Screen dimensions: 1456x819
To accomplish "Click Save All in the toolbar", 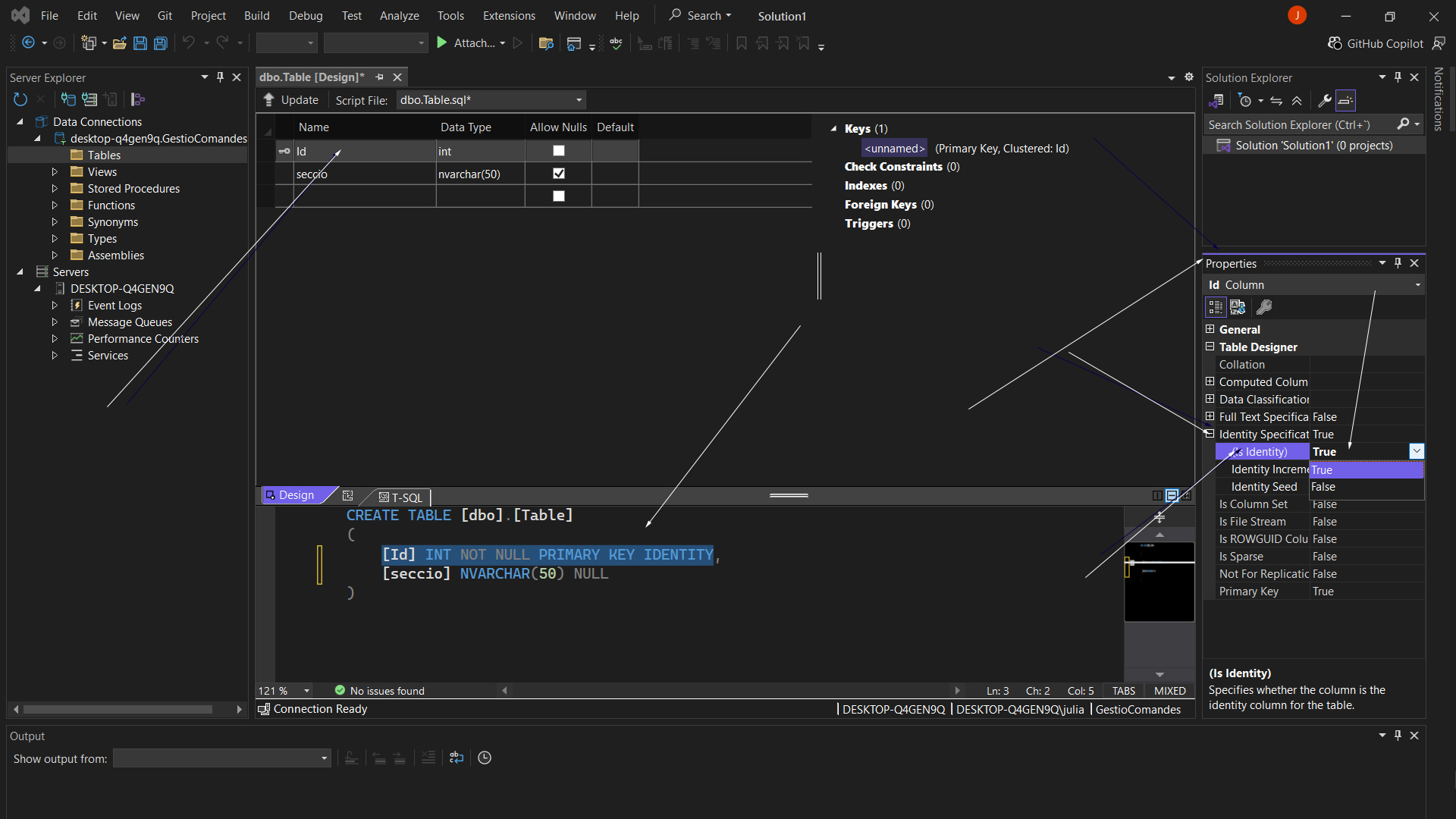I will [x=161, y=43].
